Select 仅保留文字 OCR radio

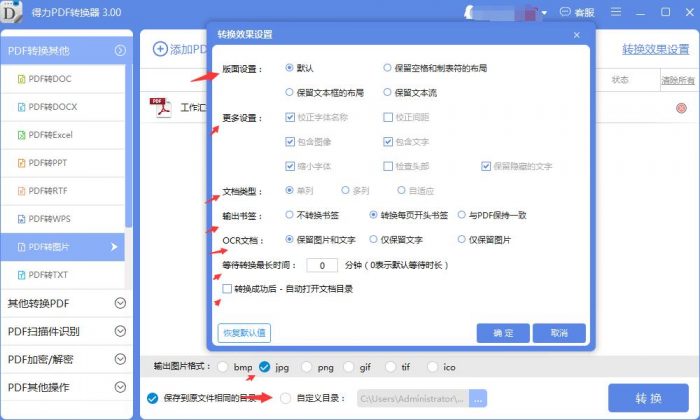373,240
